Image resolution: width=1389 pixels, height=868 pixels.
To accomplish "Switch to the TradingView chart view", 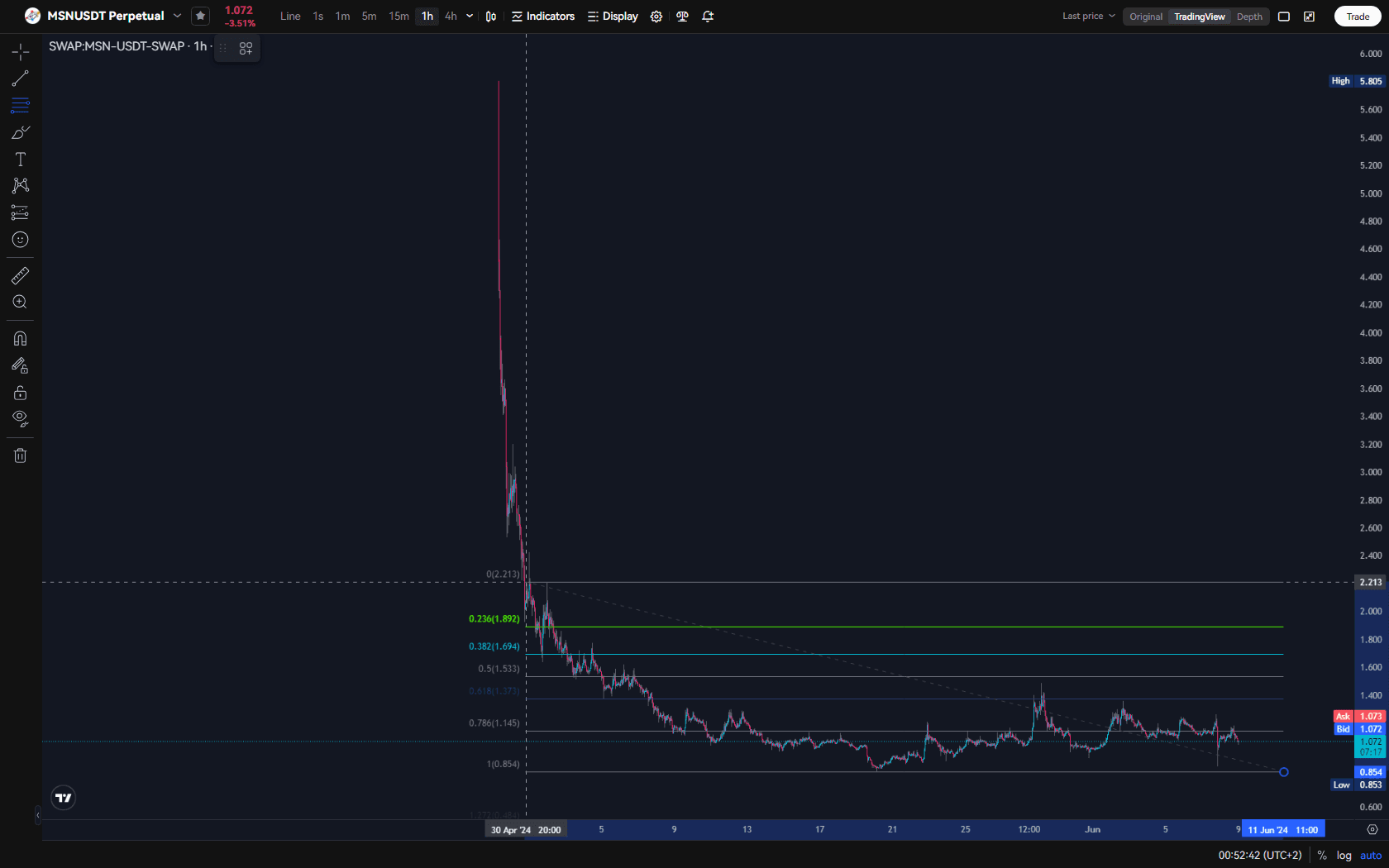I will coord(1200,17).
